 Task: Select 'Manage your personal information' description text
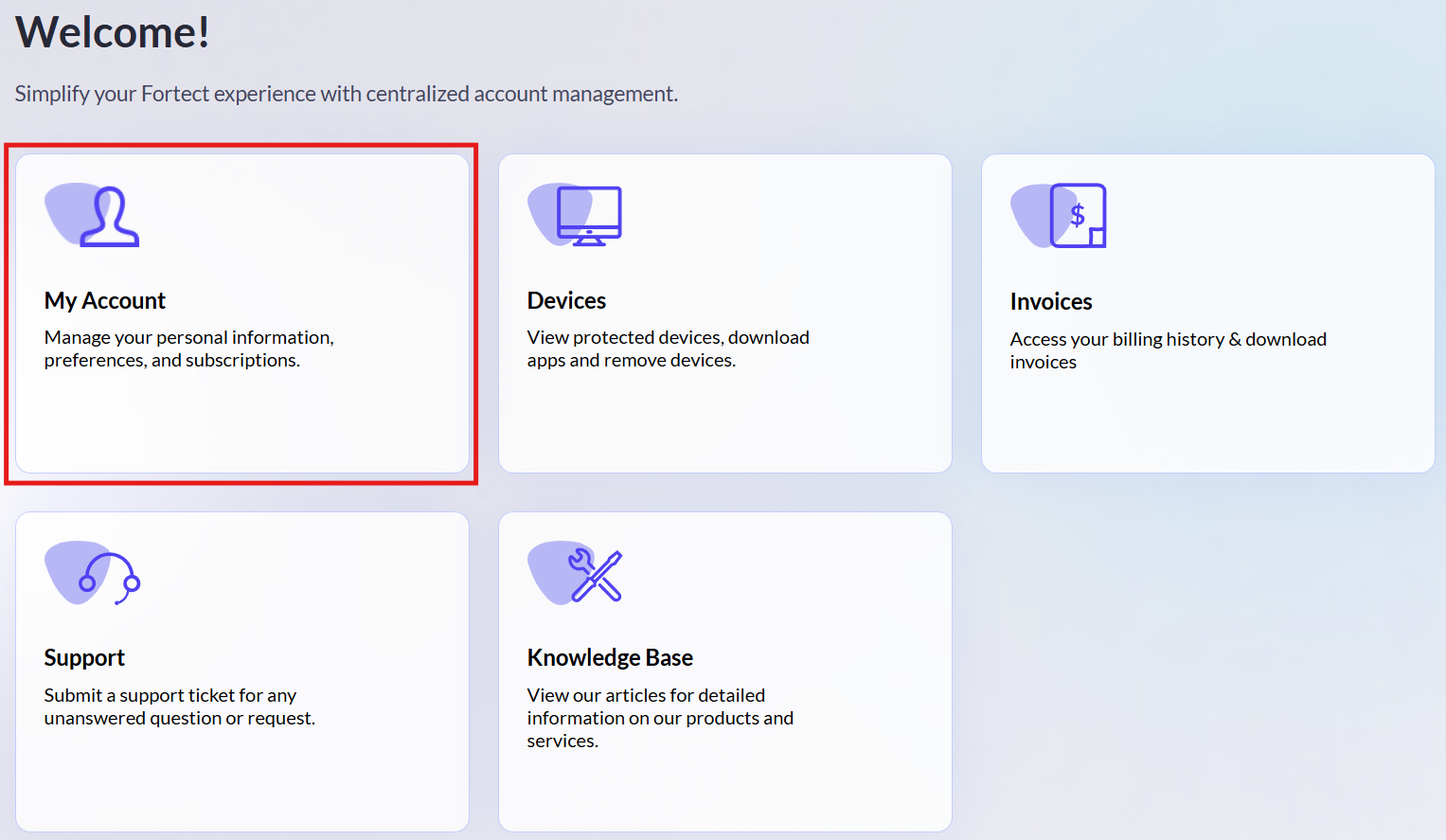[x=189, y=349]
